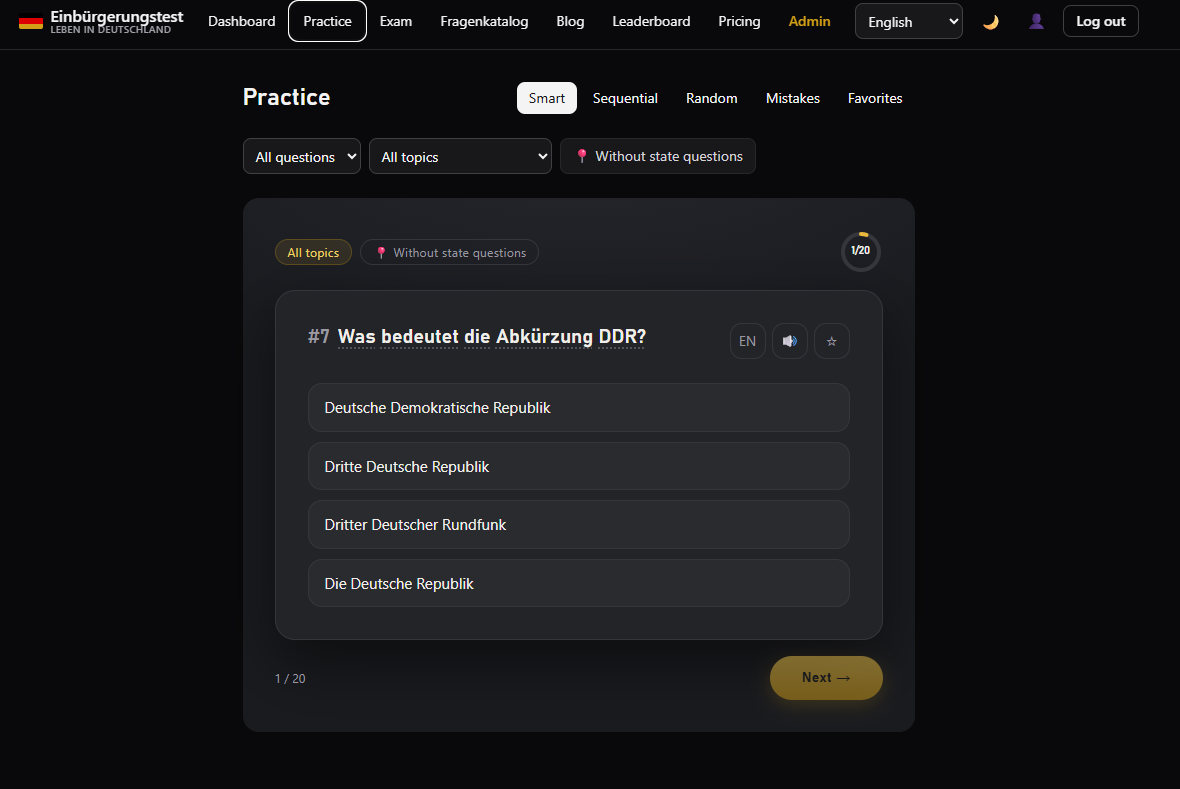Pick the answer Dritter Deutscher Rundfunk
The height and width of the screenshot is (789, 1180).
coord(579,525)
